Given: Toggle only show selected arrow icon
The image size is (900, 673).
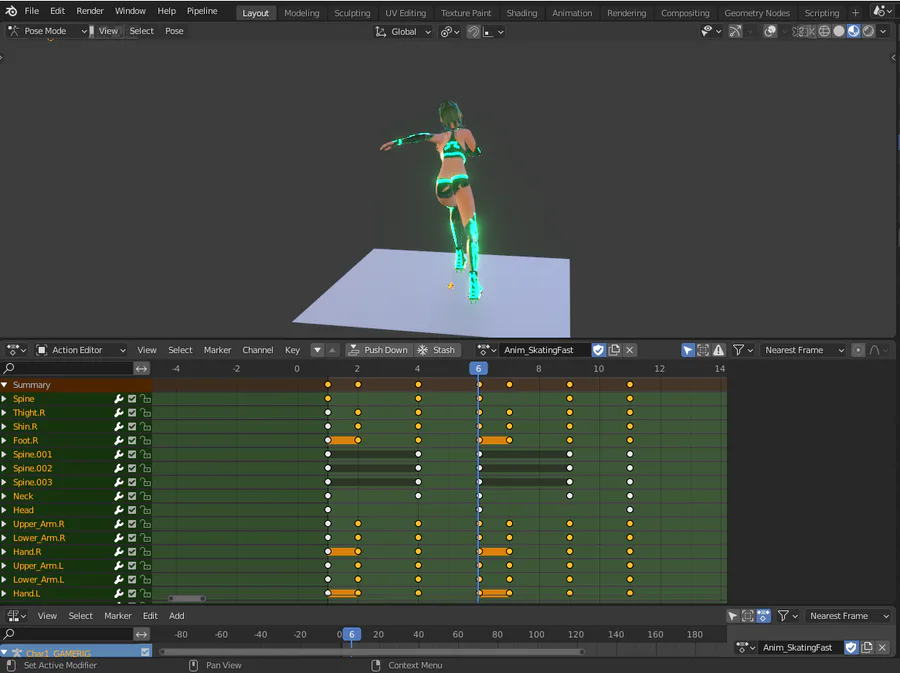Looking at the screenshot, I should (x=688, y=349).
